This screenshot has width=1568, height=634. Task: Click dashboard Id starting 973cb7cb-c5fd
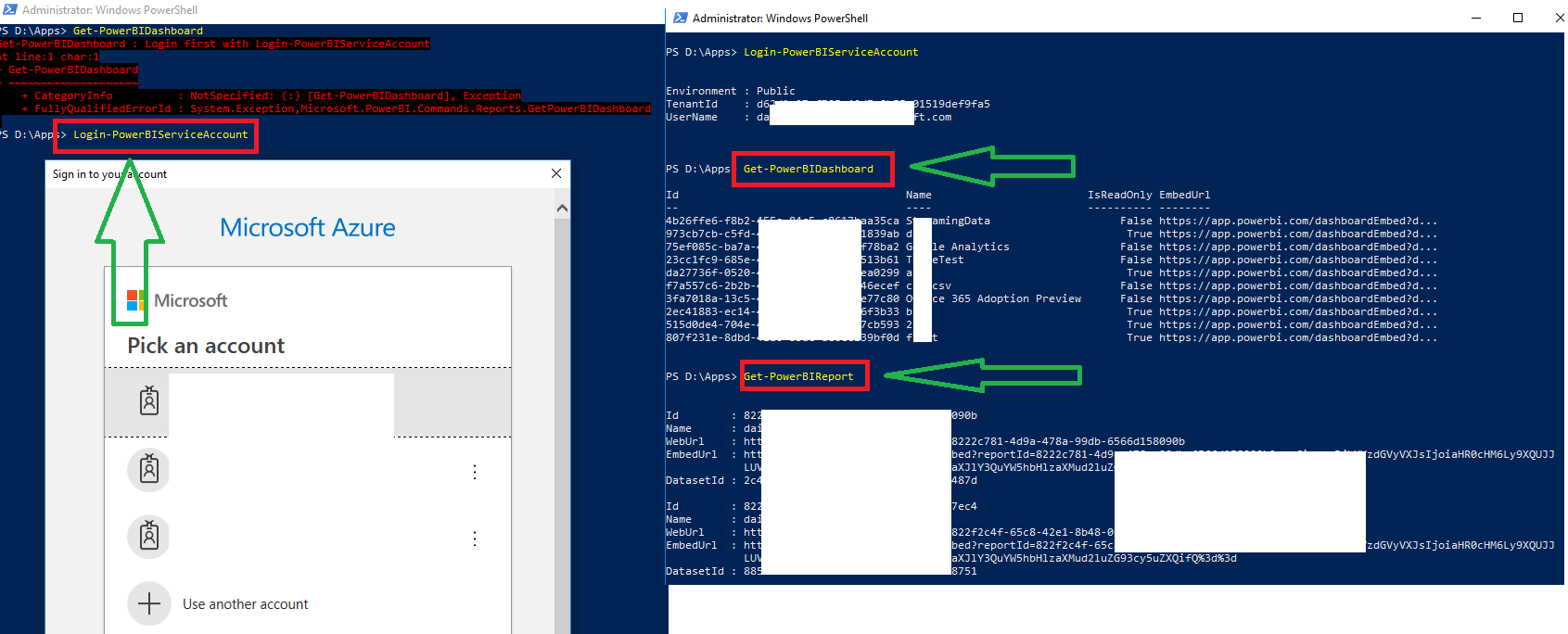pos(783,234)
